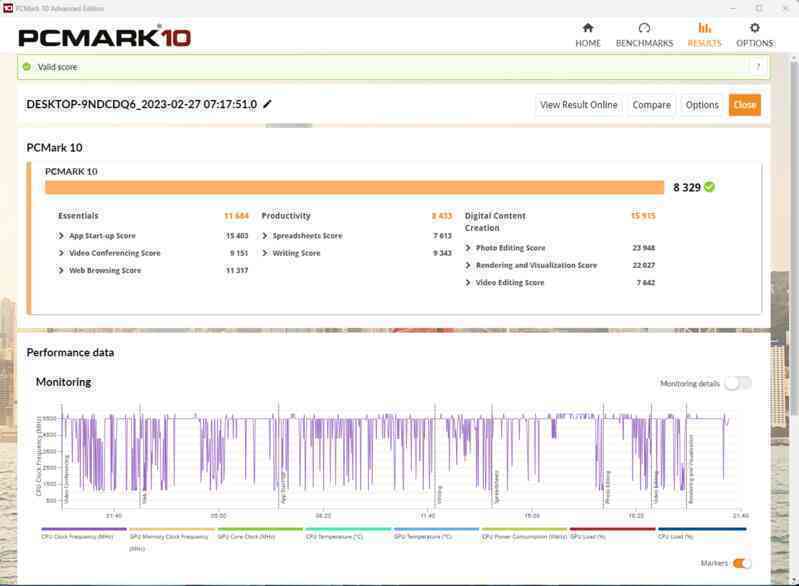Screen dimensions: 799x586
Task: Click the PCMark 10 app icon in title bar
Action: pyautogui.click(x=8, y=8)
